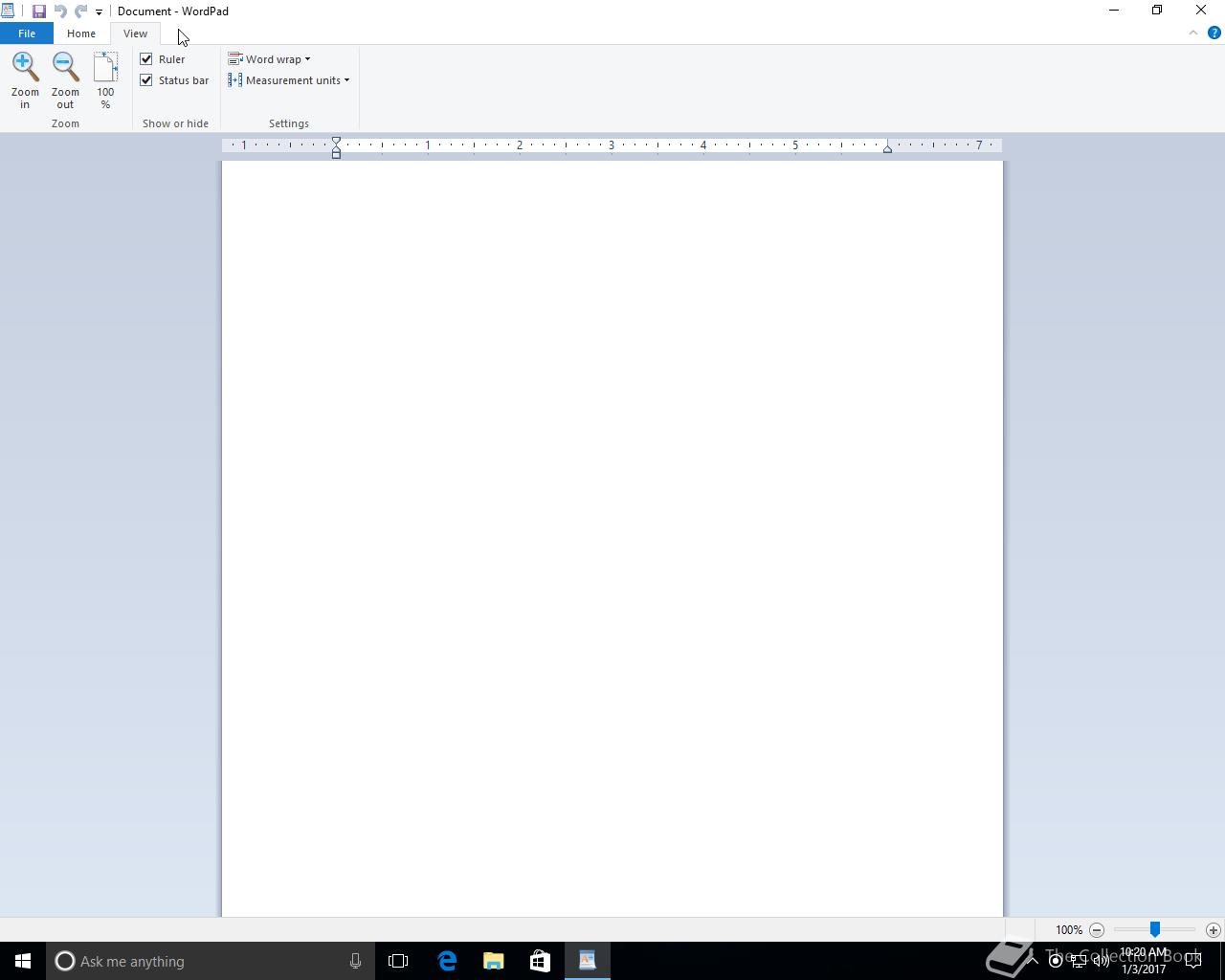Image resolution: width=1225 pixels, height=980 pixels.
Task: Open the Customize Quick Access Toolbar arrow
Action: pos(99,12)
